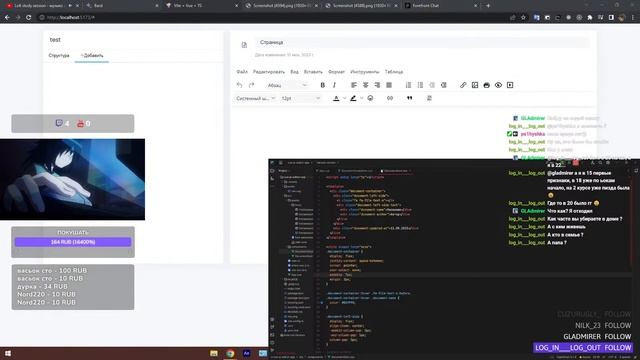Increase paragraph indent
This screenshot has width=640, height=360.
pos(444,85)
